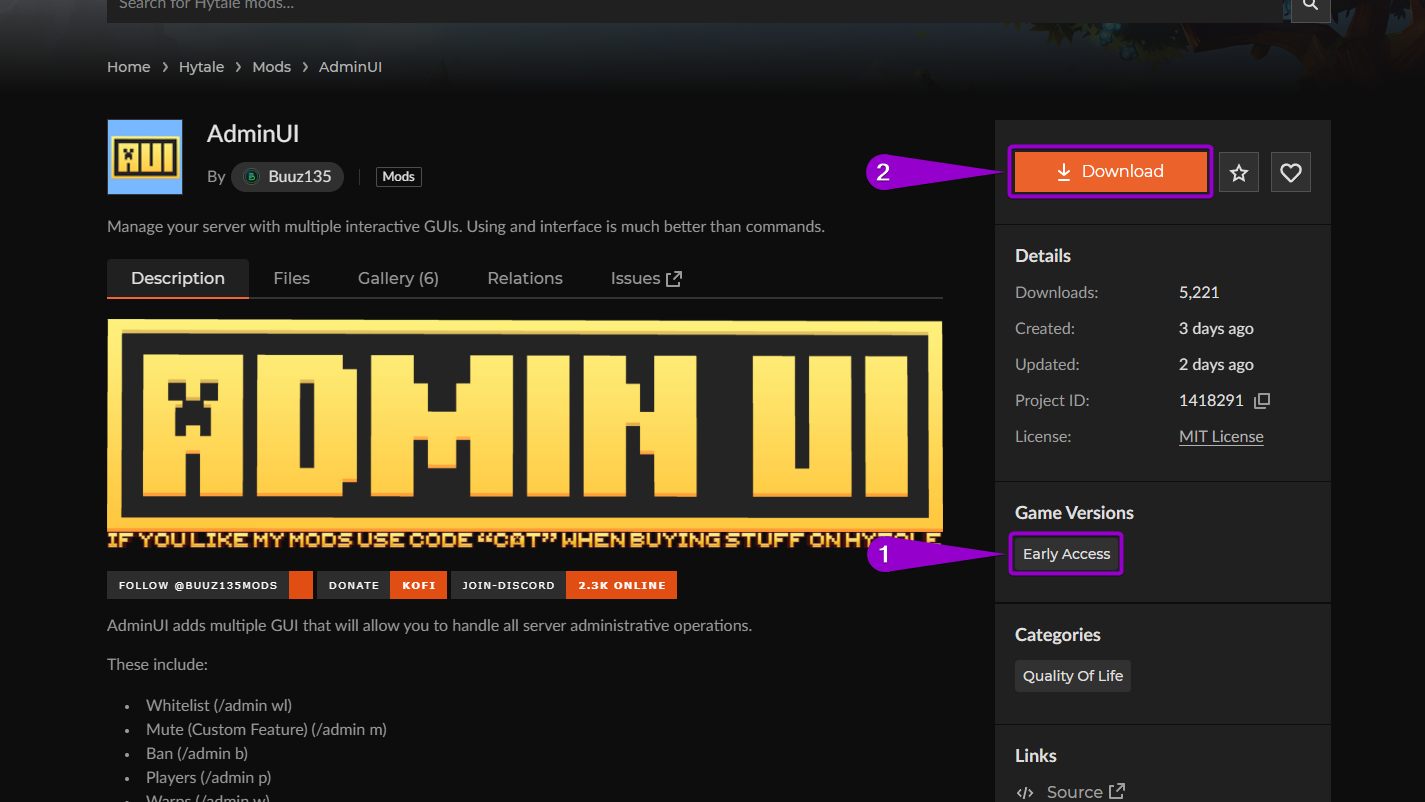Select the Early Access game version badge
The height and width of the screenshot is (802, 1425).
coord(1066,553)
